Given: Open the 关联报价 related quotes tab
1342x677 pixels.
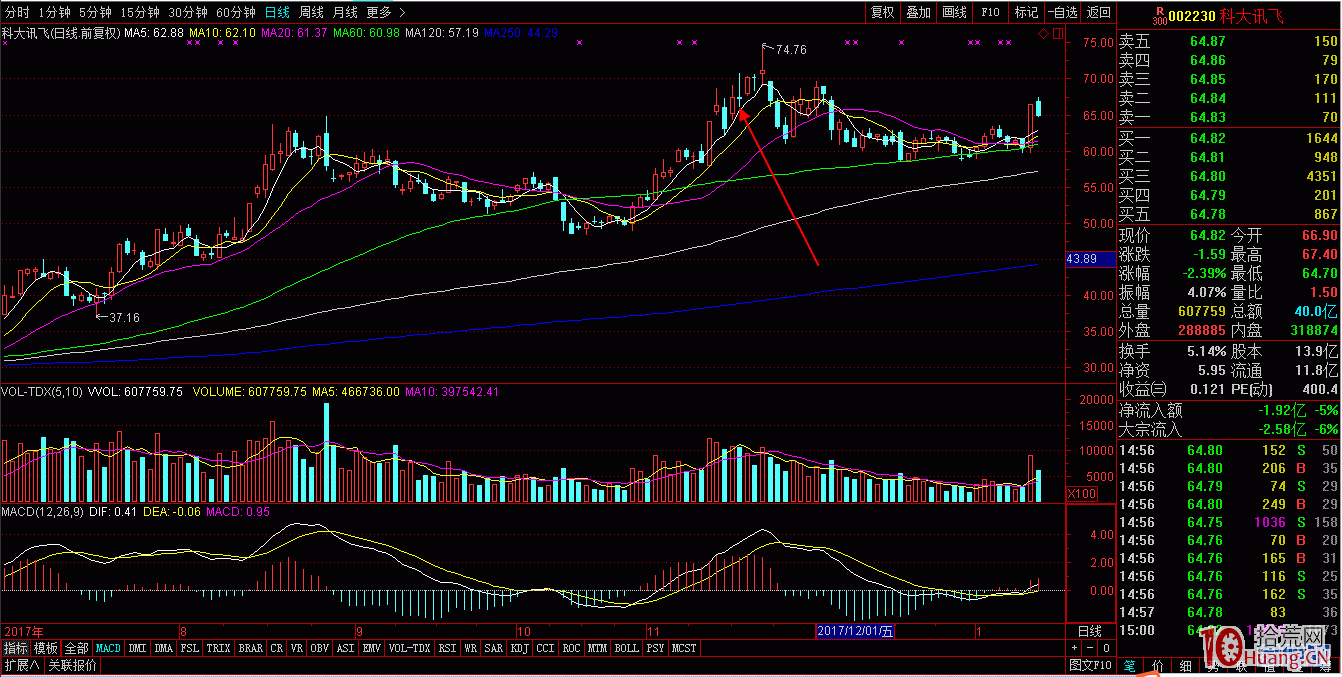Looking at the screenshot, I should [x=72, y=665].
